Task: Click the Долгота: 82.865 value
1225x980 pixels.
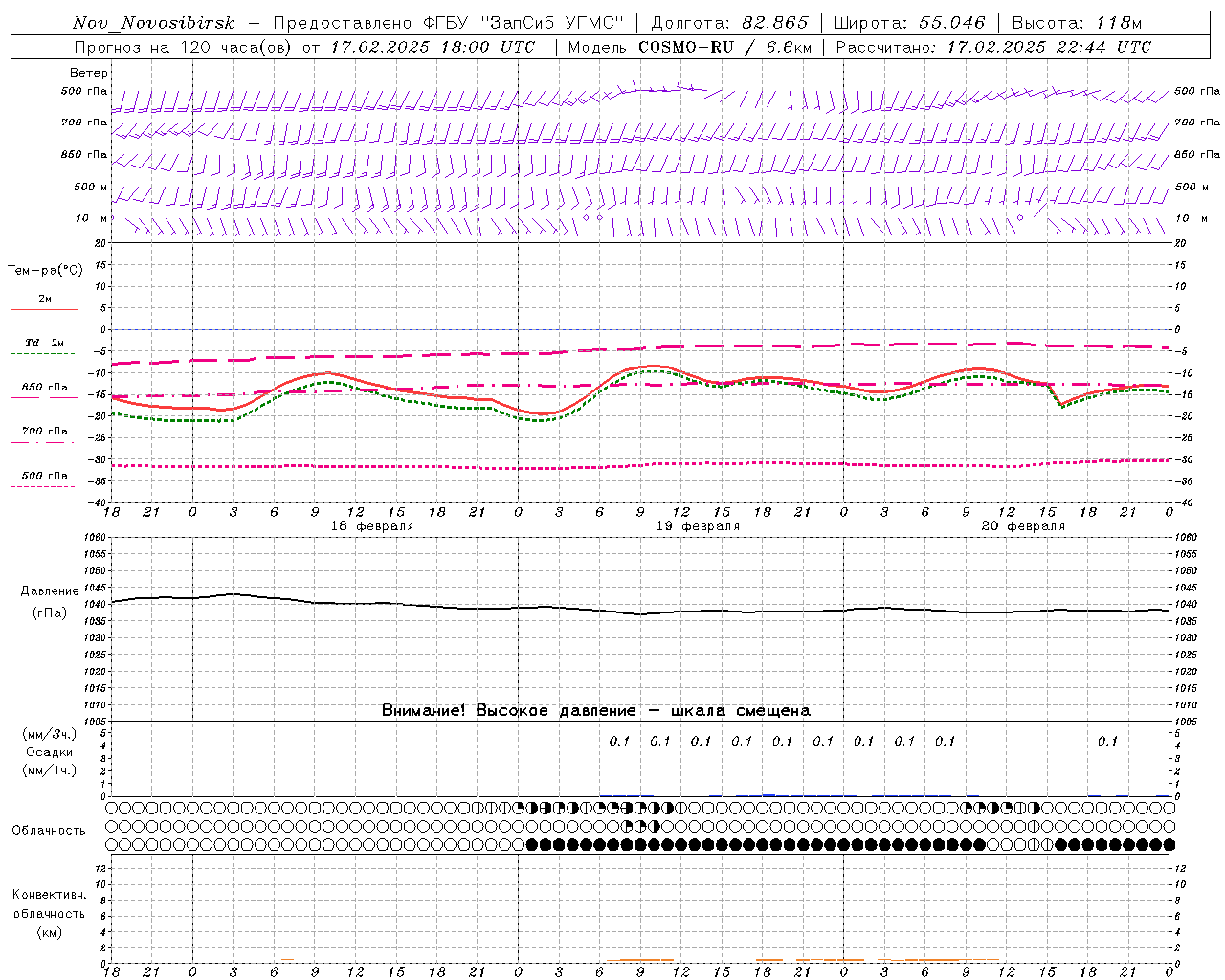Action: (x=729, y=23)
